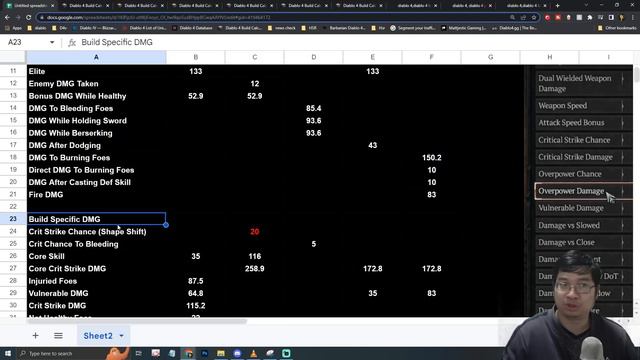Screen dimensions: 640x360
Task: Click the 115.2 Crit Strike DMG cell
Action: click(x=196, y=306)
